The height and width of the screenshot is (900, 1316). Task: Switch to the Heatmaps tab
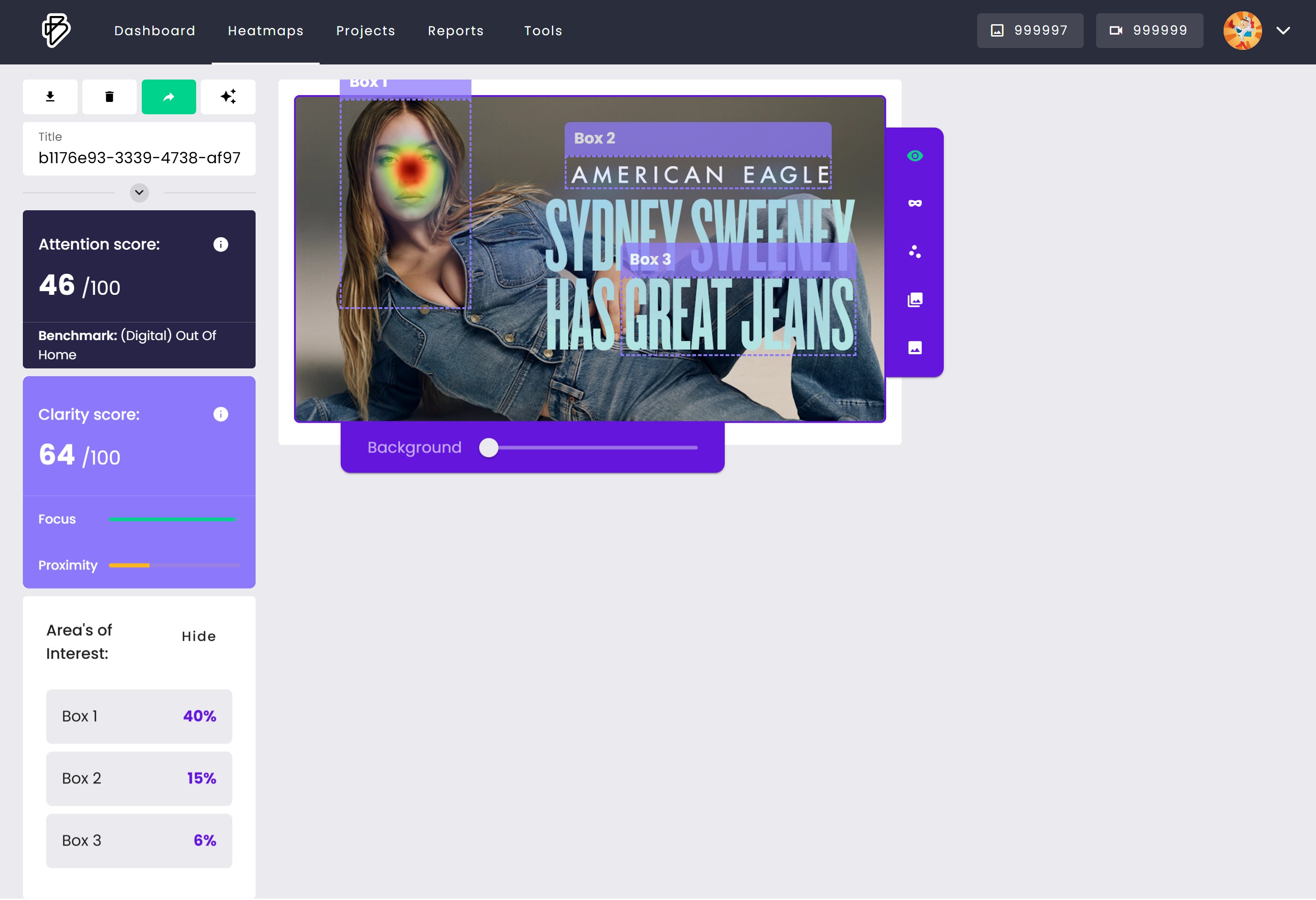(x=266, y=31)
